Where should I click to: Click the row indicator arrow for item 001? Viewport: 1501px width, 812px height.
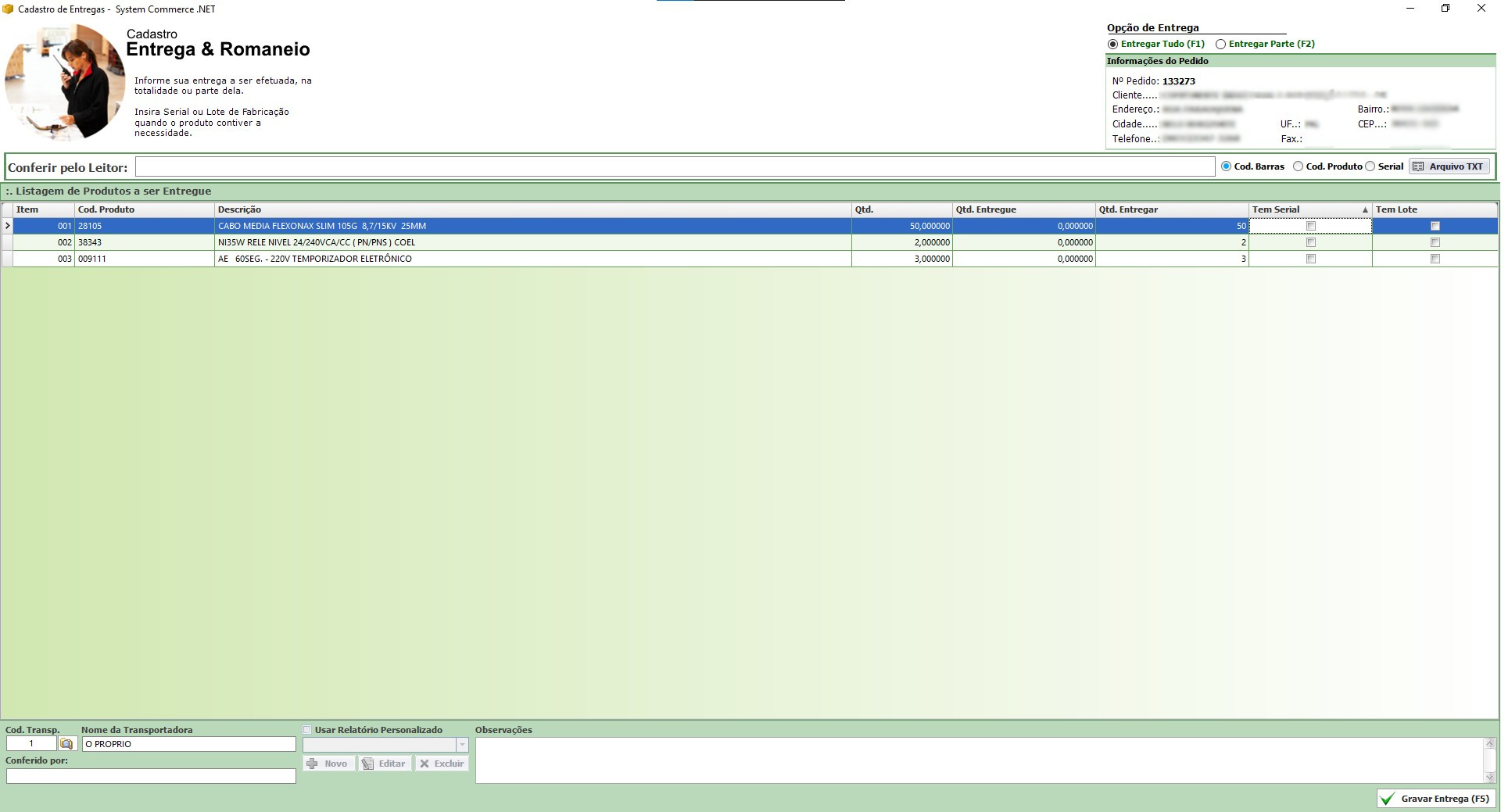pos(7,226)
